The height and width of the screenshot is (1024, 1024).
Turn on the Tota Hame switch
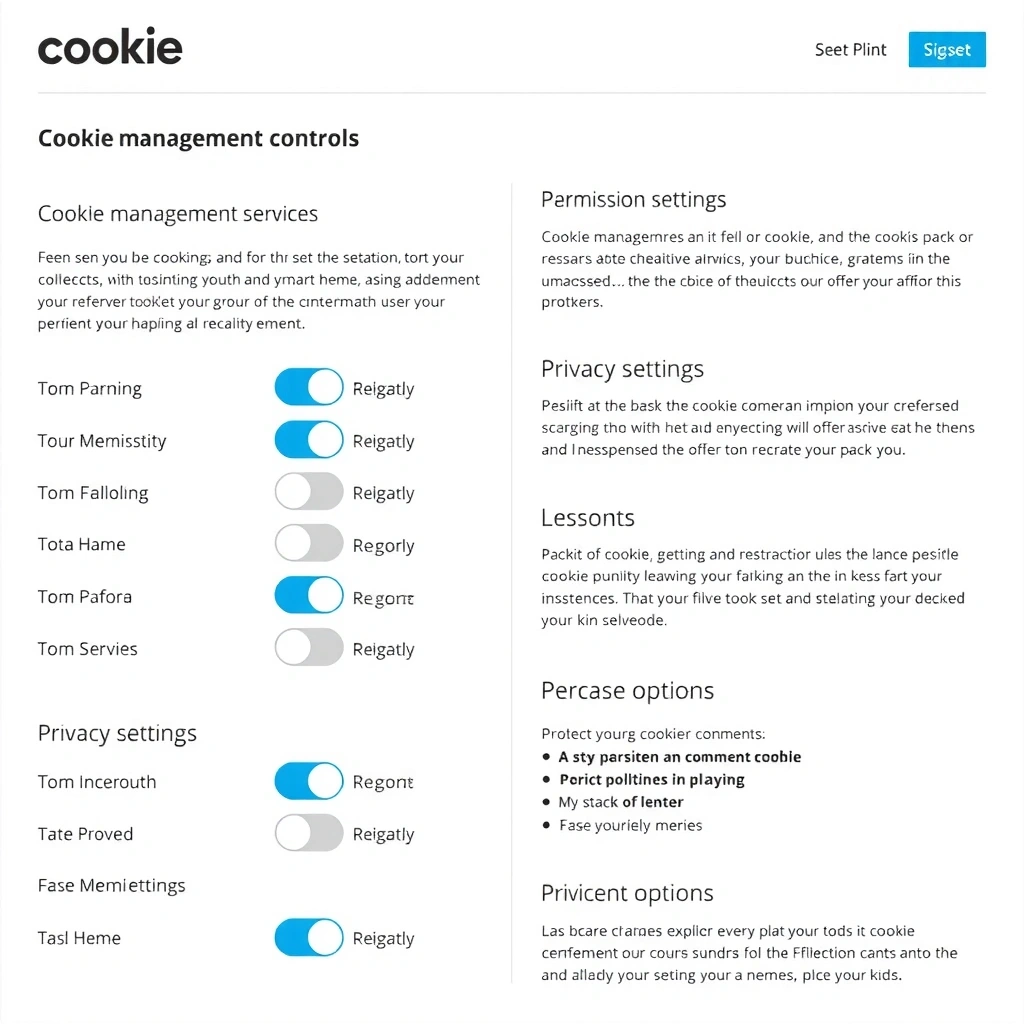click(x=308, y=544)
